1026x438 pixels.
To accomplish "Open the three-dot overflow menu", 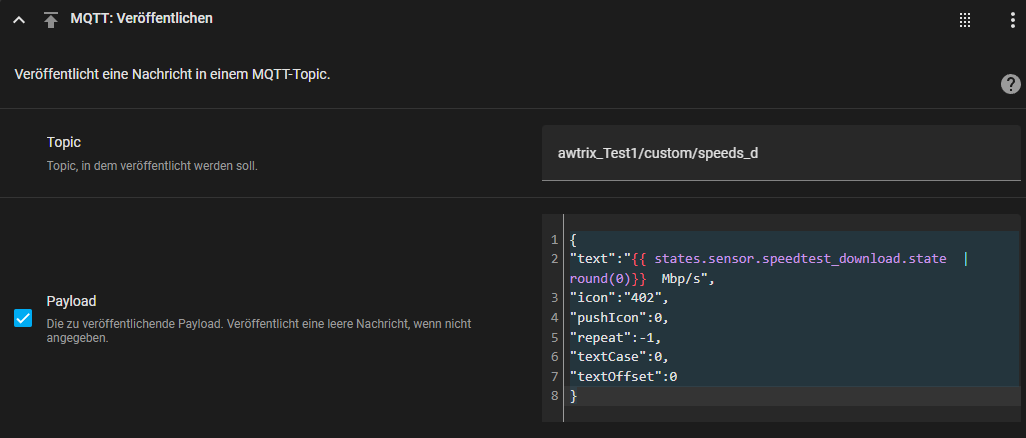I will pyautogui.click(x=1012, y=20).
